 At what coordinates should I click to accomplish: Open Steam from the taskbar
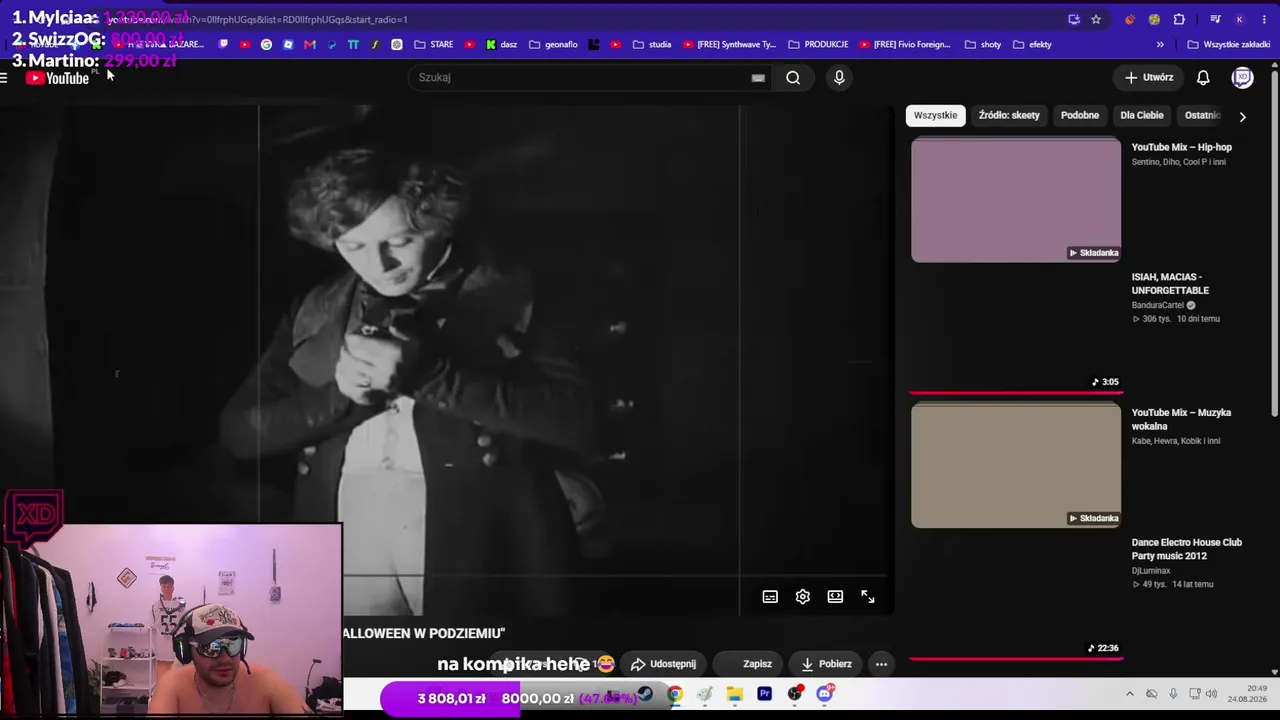tap(645, 694)
